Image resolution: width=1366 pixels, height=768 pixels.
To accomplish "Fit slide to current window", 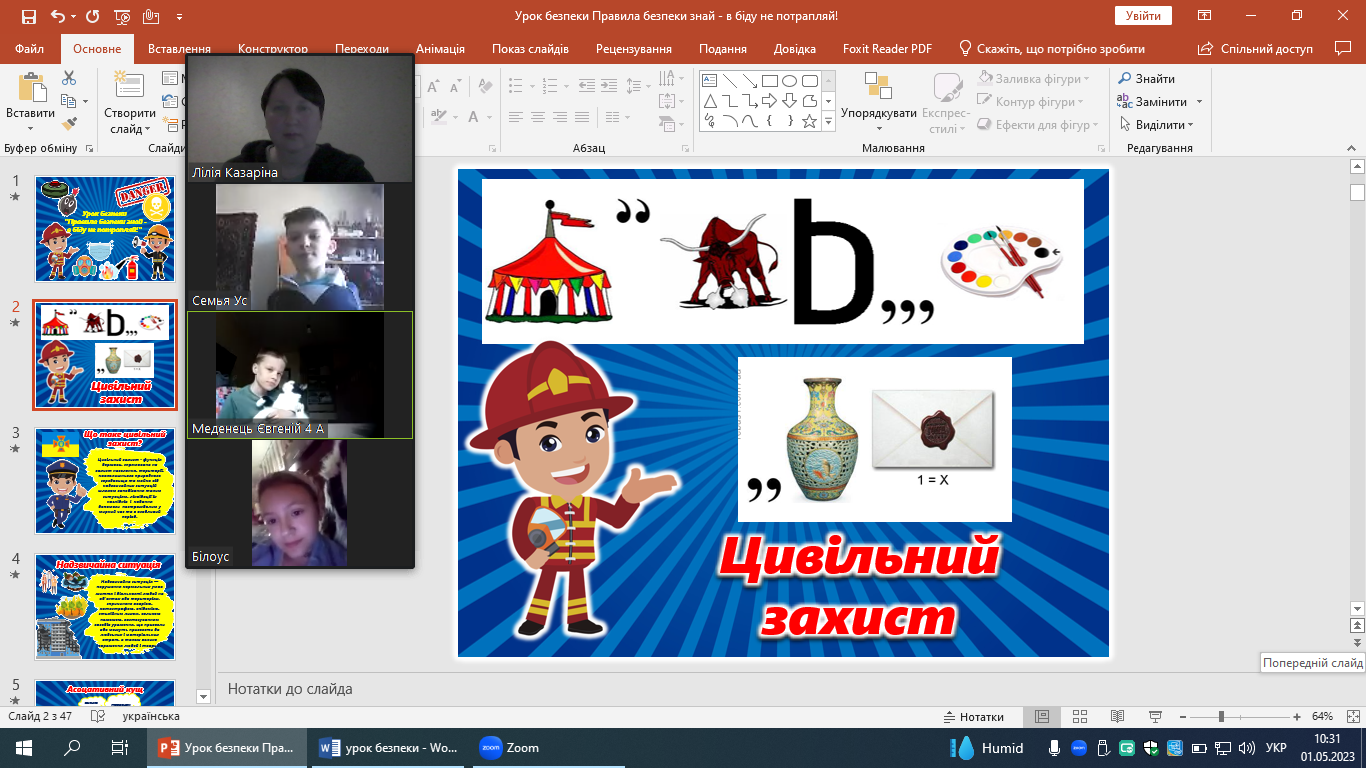I will pos(1351,717).
